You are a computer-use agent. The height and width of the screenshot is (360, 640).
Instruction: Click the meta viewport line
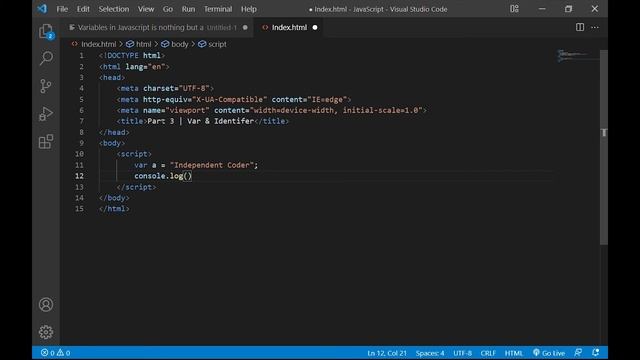coord(271,110)
